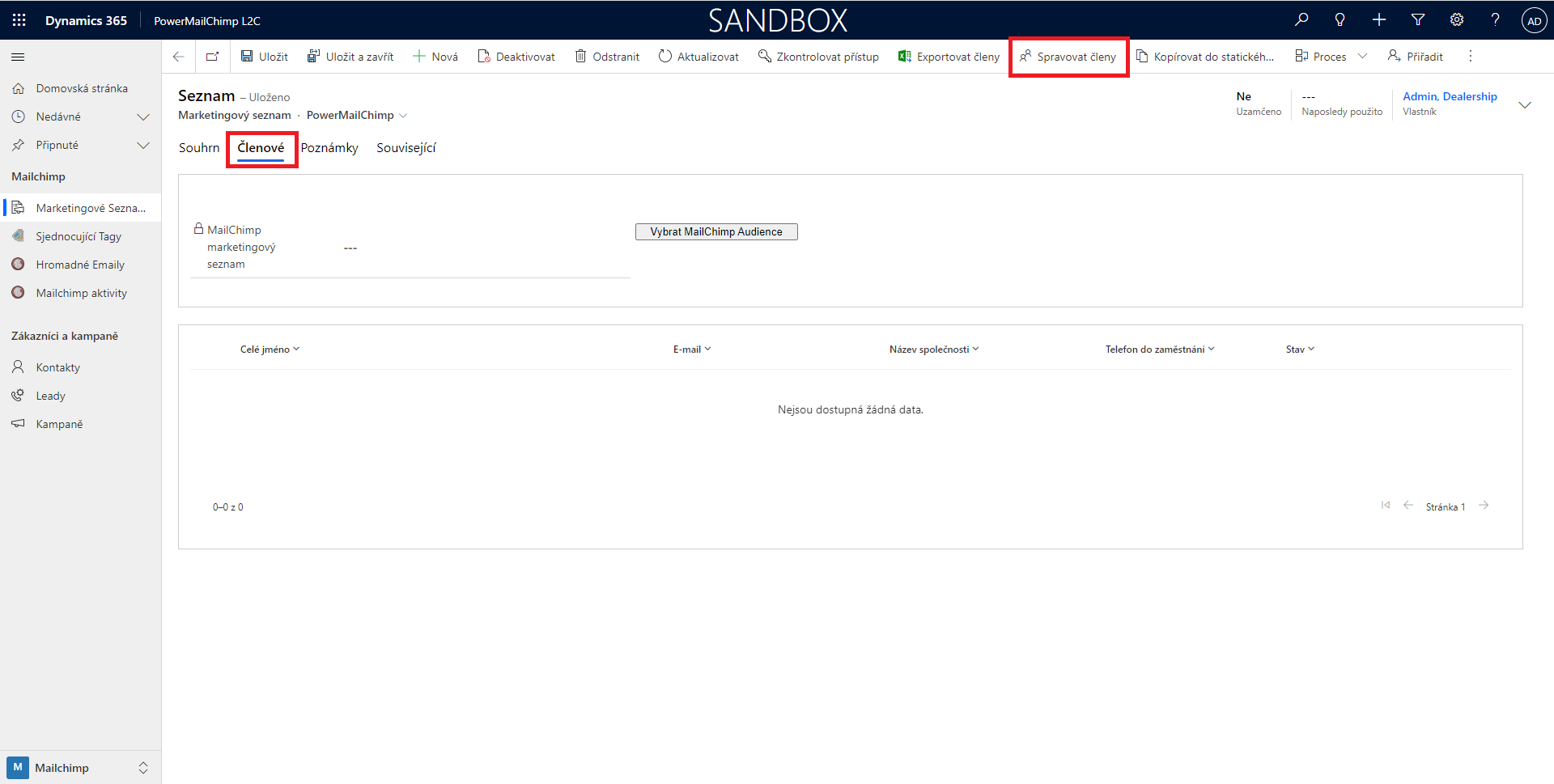The height and width of the screenshot is (784, 1554).
Task: Open the Proces dropdown arrow
Action: click(1362, 57)
